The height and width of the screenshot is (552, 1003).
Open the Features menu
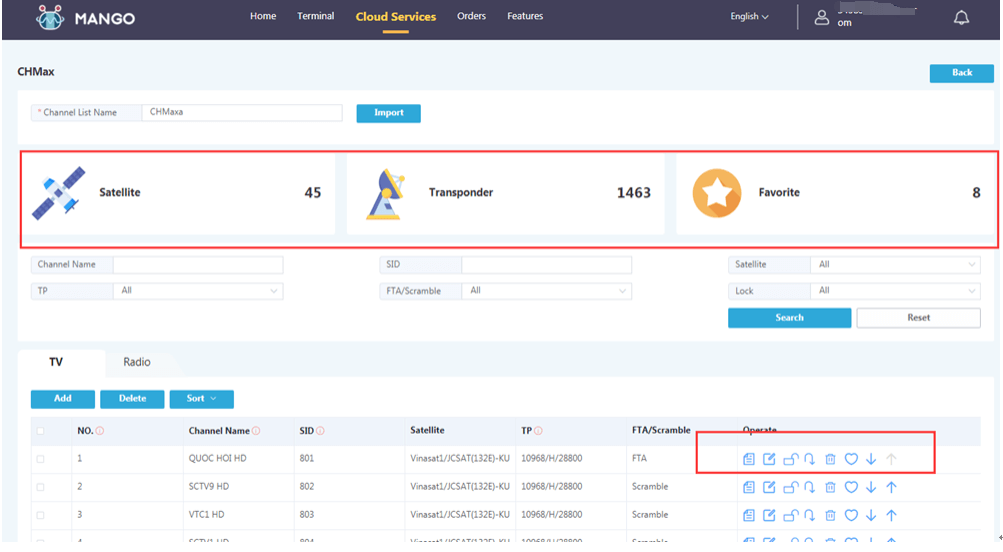click(x=525, y=16)
